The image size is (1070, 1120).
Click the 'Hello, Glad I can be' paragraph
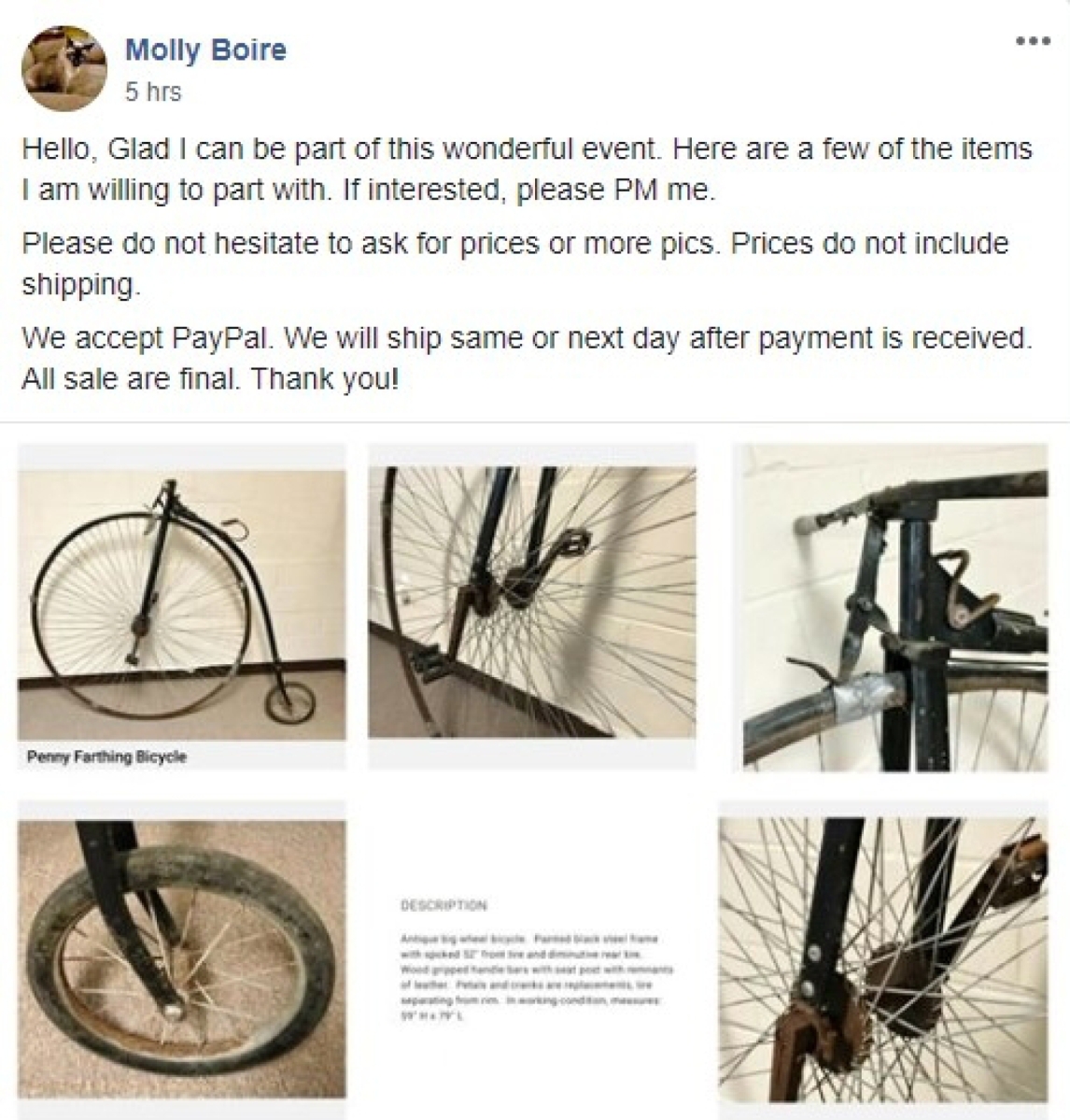[x=527, y=169]
